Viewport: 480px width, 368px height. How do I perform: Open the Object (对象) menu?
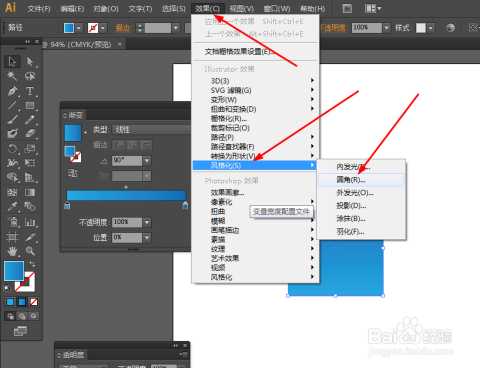[x=106, y=9]
